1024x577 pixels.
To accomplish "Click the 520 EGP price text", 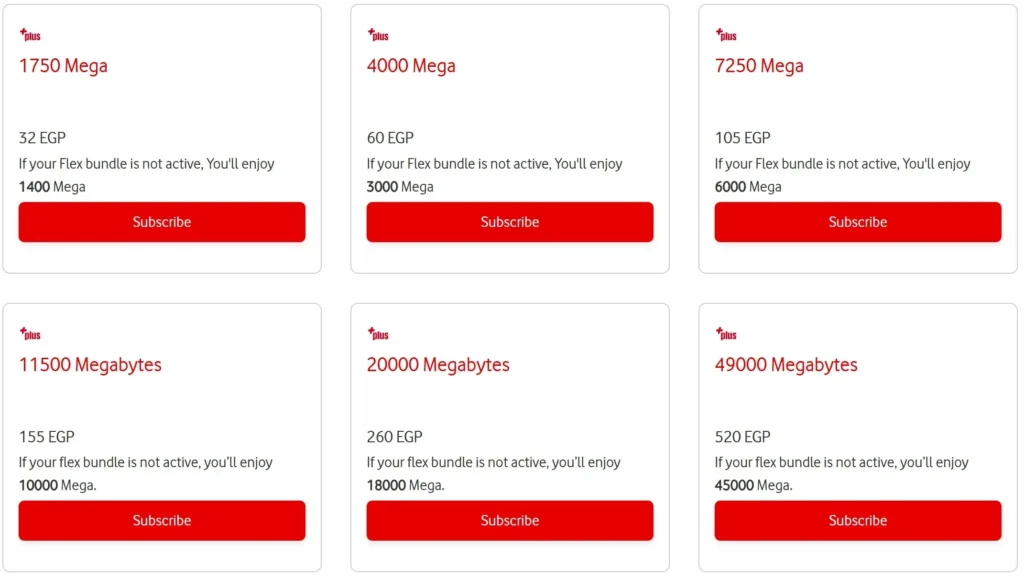I will point(743,437).
